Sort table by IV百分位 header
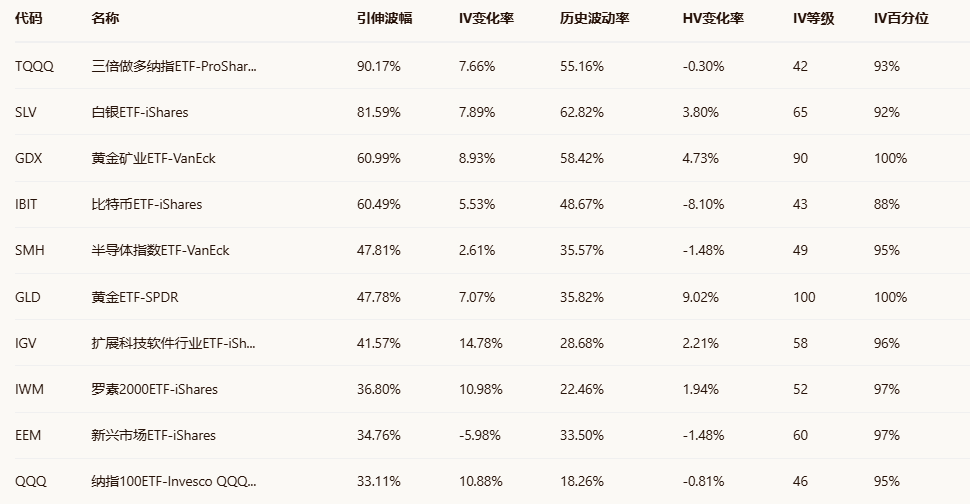The image size is (970, 504). pyautogui.click(x=901, y=18)
